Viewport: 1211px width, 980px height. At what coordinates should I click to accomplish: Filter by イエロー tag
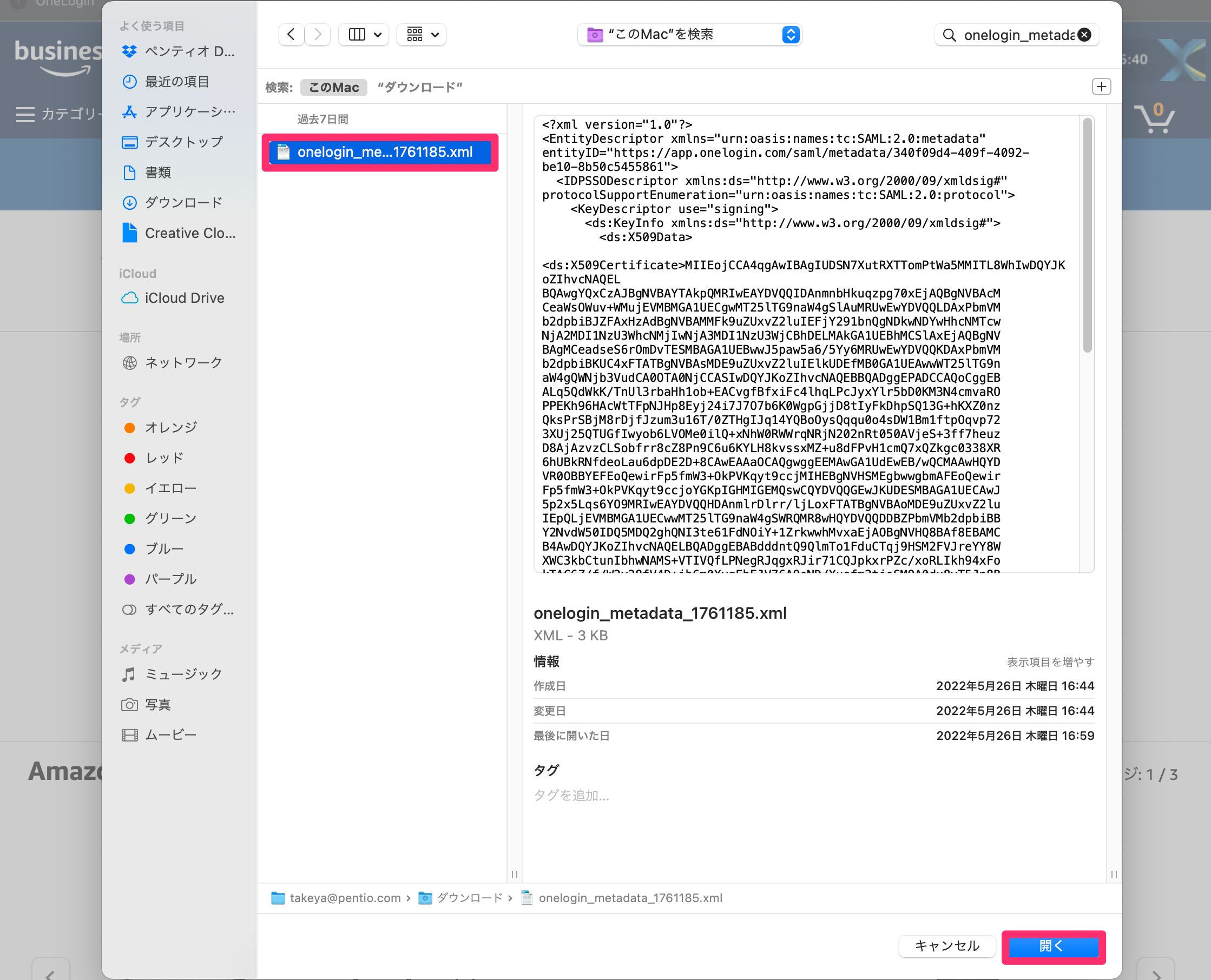[160, 488]
